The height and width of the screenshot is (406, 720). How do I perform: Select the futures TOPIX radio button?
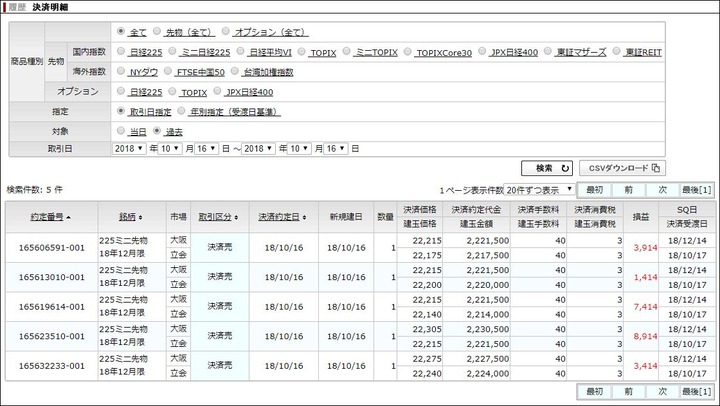(x=302, y=51)
